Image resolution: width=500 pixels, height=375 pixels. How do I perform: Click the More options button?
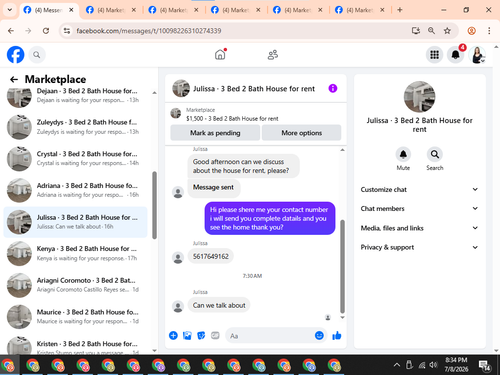click(x=301, y=133)
